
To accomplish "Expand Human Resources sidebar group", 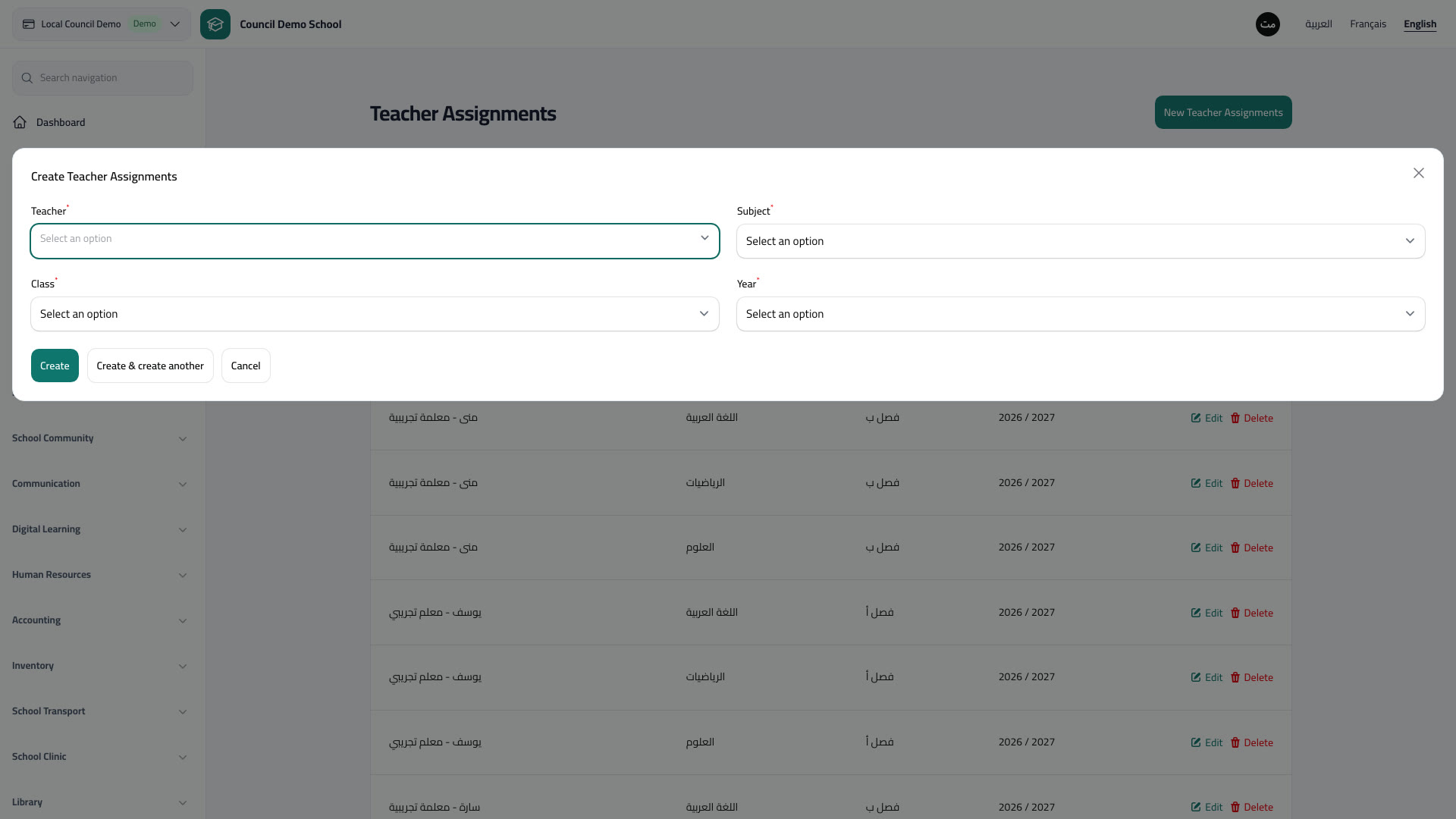I will tap(99, 575).
